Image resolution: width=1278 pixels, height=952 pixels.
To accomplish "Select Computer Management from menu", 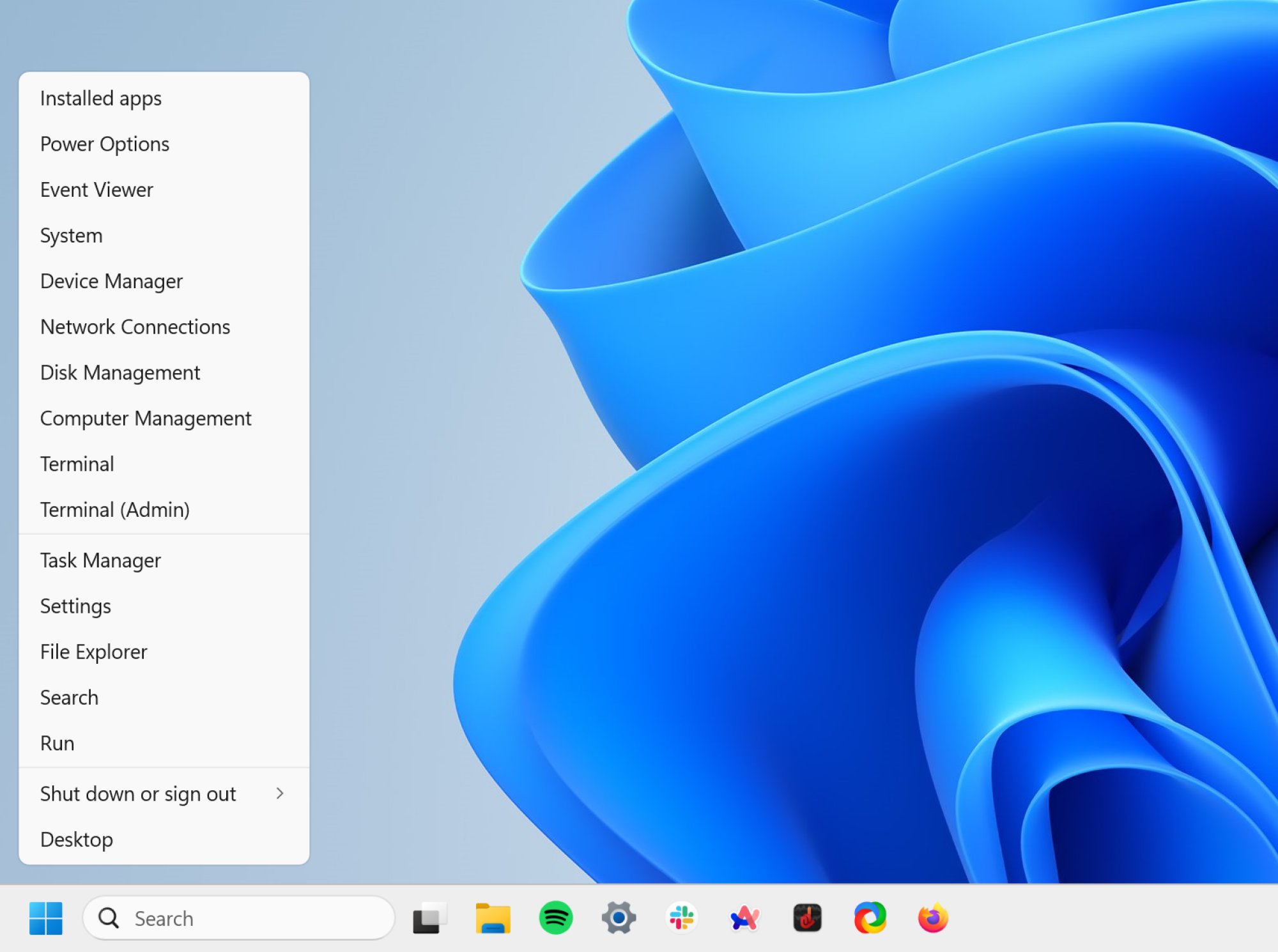I will pyautogui.click(x=145, y=418).
